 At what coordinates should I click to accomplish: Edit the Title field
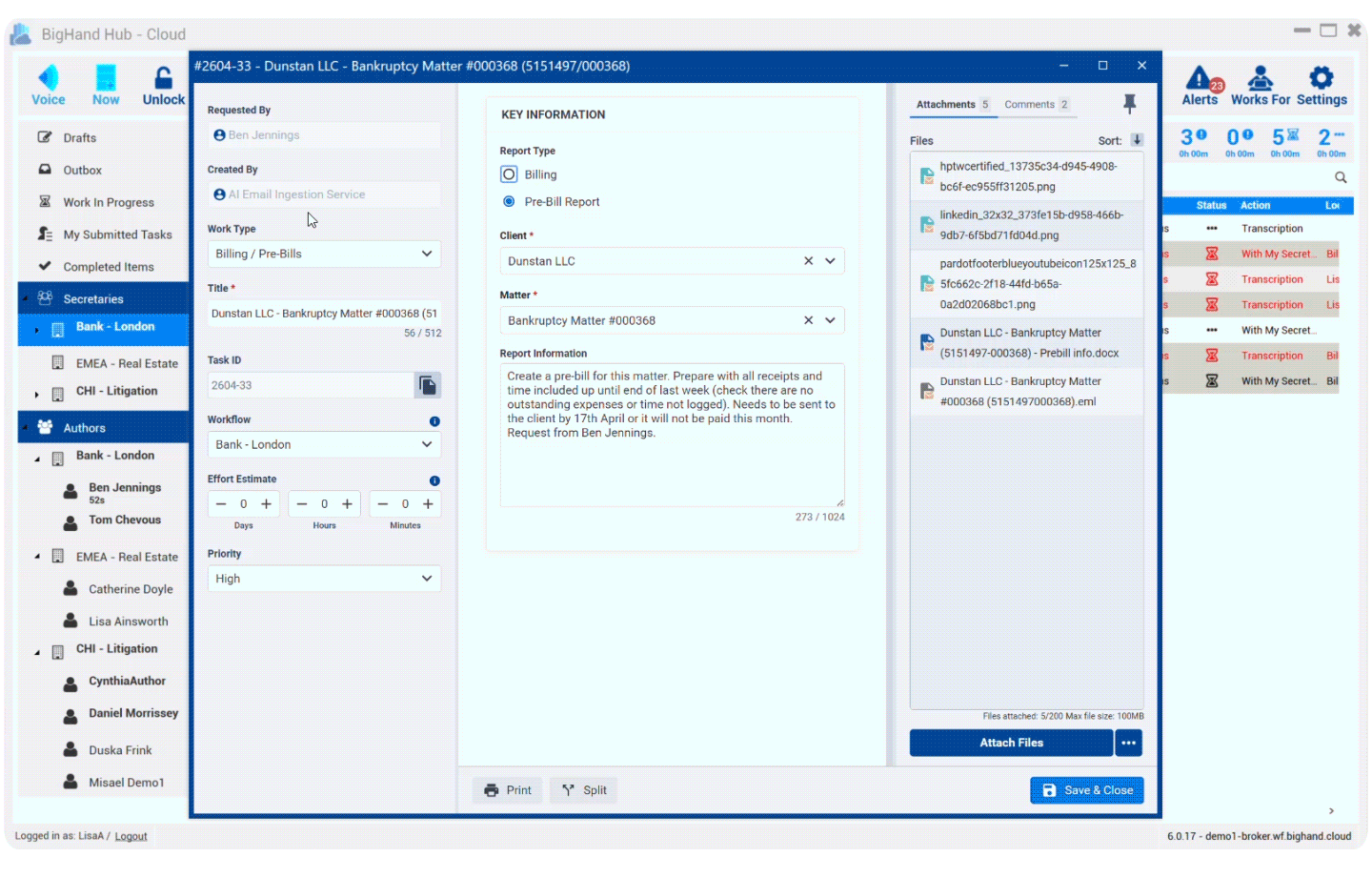324,314
